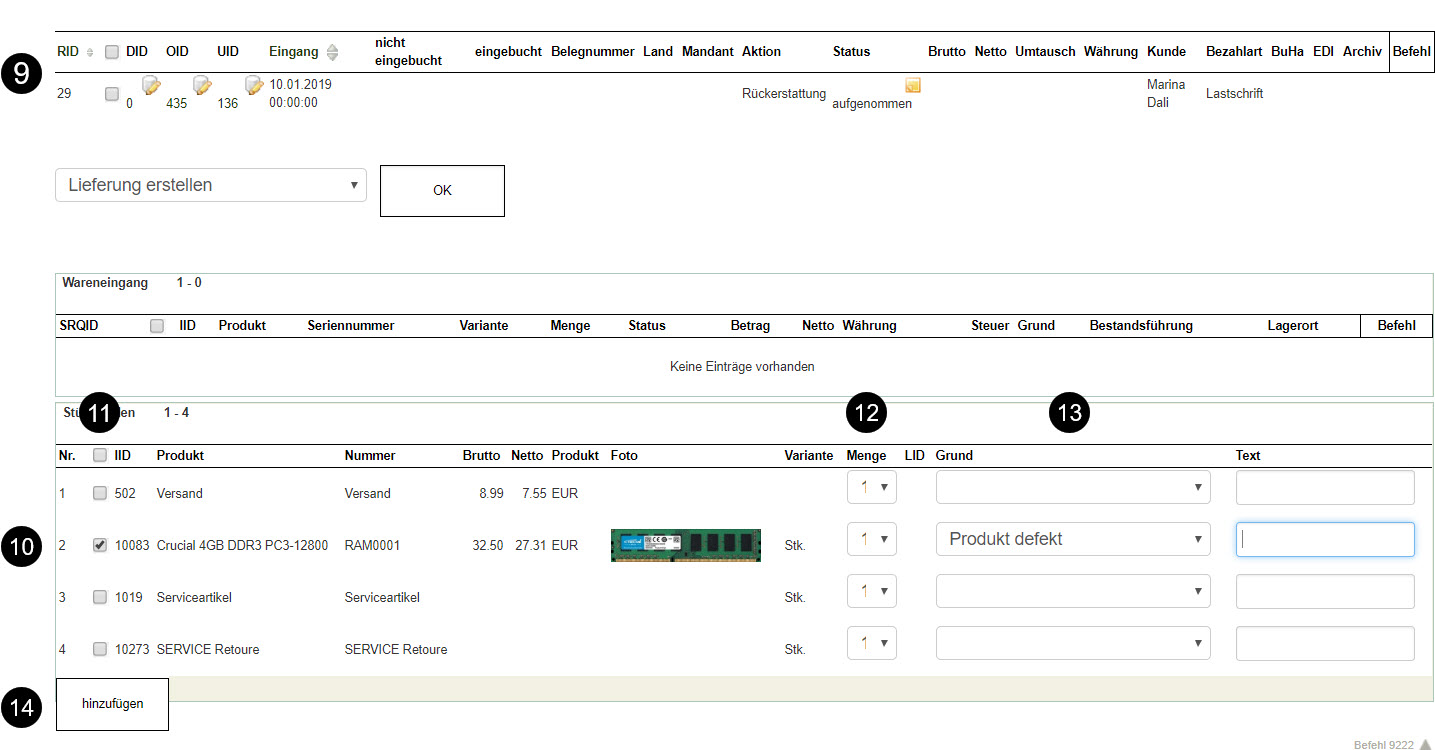Click the triangle icon beside Befehl 9222
The width and height of the screenshot is (1435, 750).
tap(1425, 744)
